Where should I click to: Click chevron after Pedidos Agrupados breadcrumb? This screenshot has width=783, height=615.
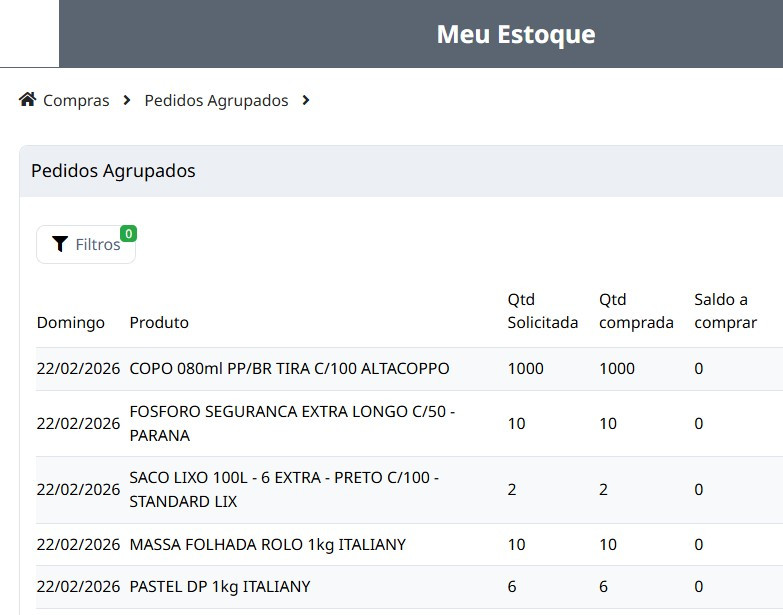306,100
